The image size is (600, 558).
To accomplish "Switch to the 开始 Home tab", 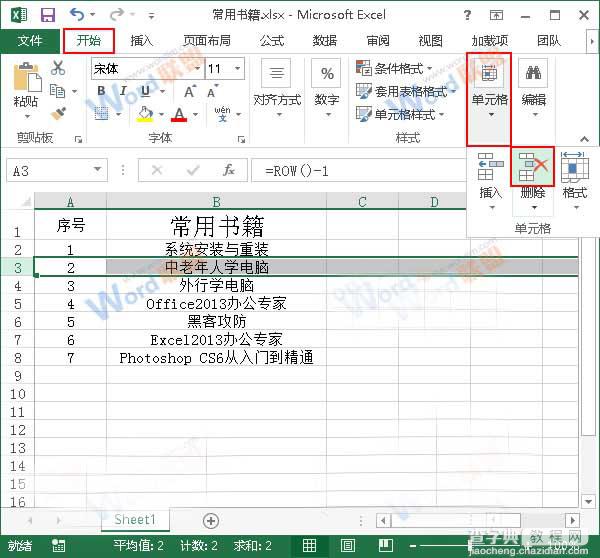I will click(89, 40).
